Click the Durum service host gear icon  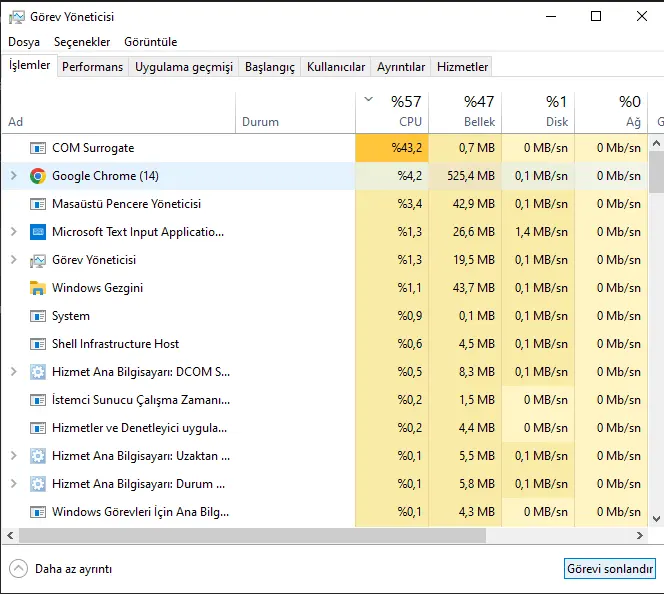click(38, 484)
